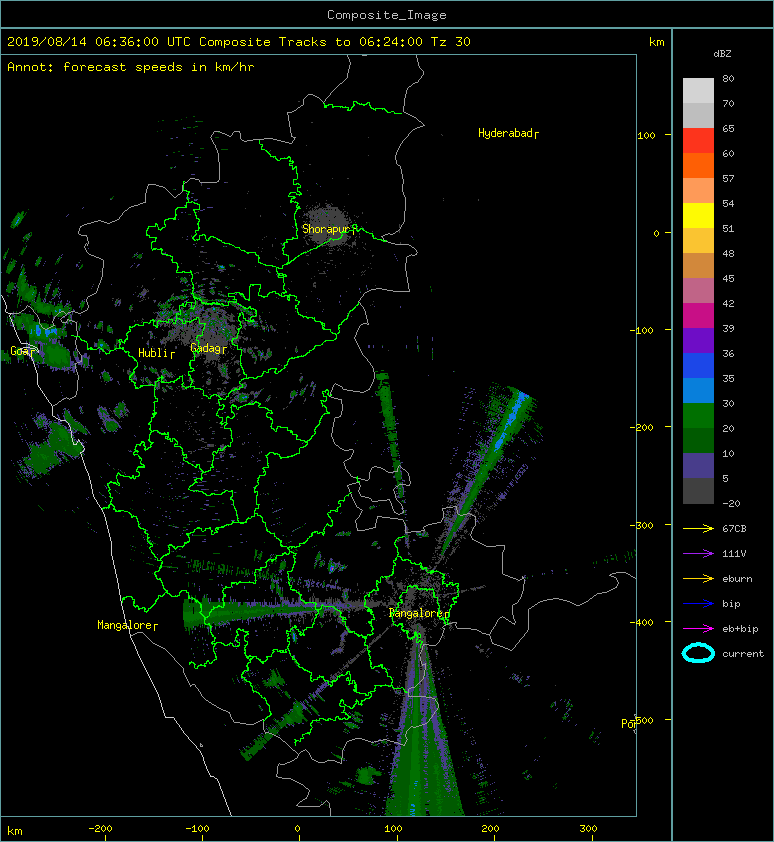Click the yellow 54 dBZ color swatch
This screenshot has height=842, width=774.
pos(698,215)
